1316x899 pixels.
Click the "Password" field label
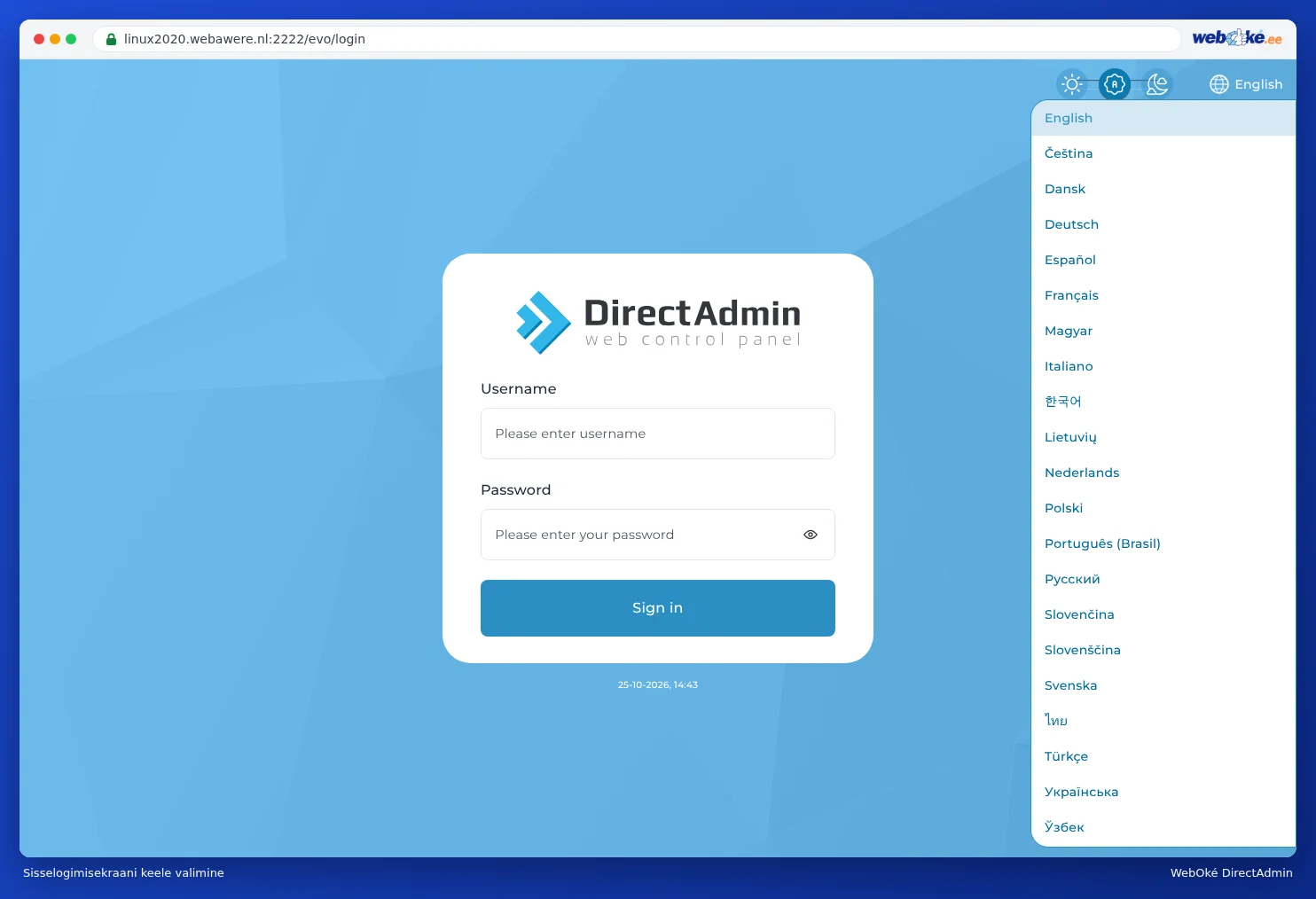pyautogui.click(x=516, y=490)
